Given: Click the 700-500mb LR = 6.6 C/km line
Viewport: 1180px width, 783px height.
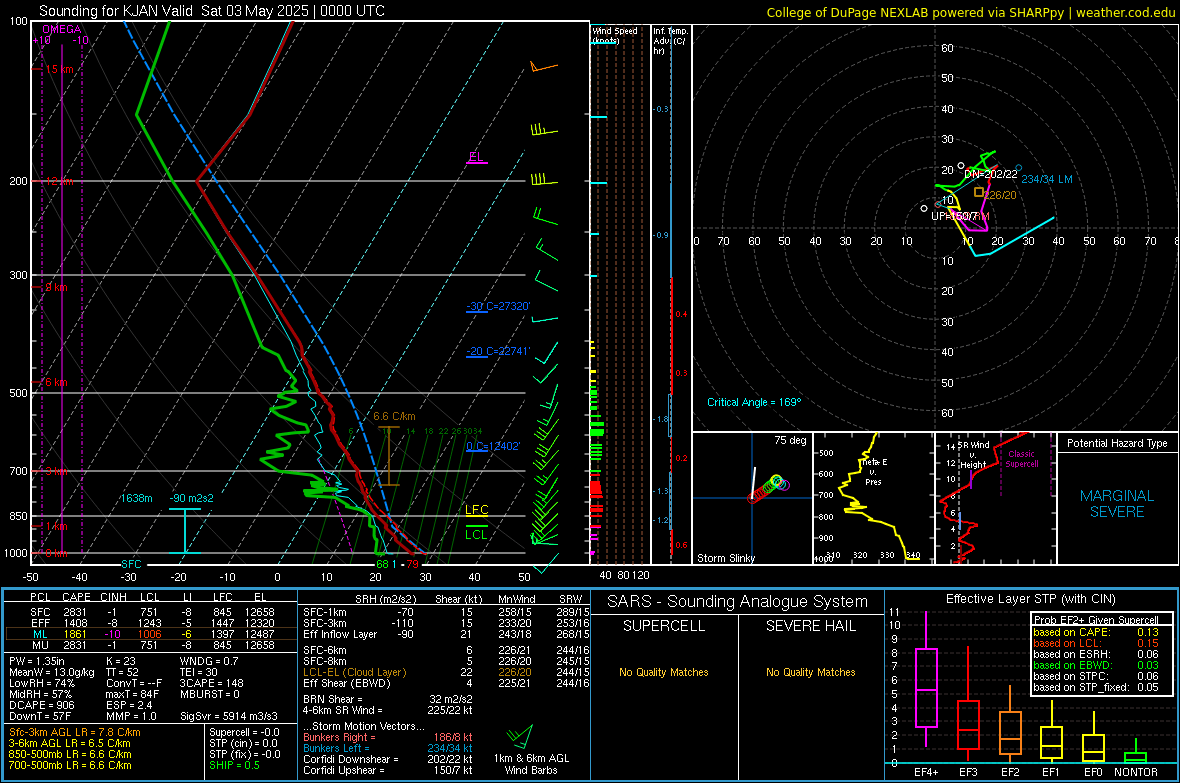Looking at the screenshot, I should pos(70,765).
